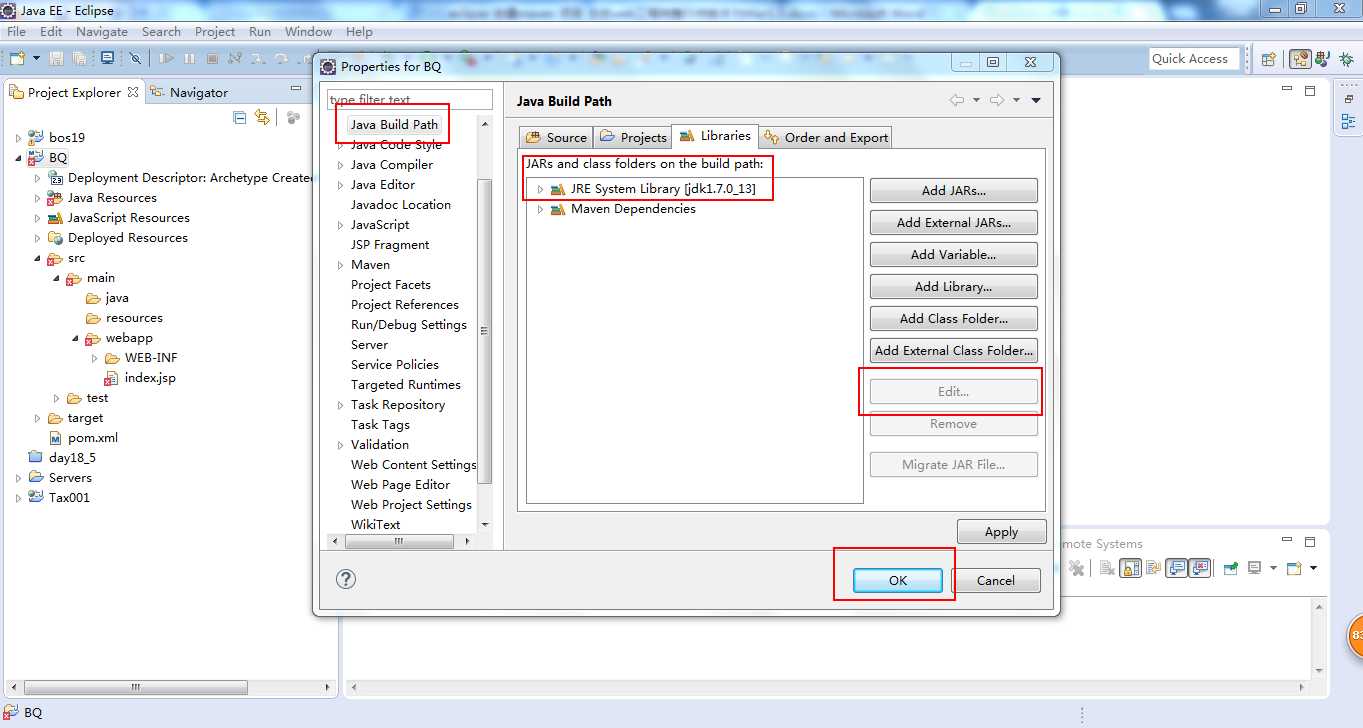Switch to the Java perspective icon
1363x728 pixels.
click(1322, 59)
